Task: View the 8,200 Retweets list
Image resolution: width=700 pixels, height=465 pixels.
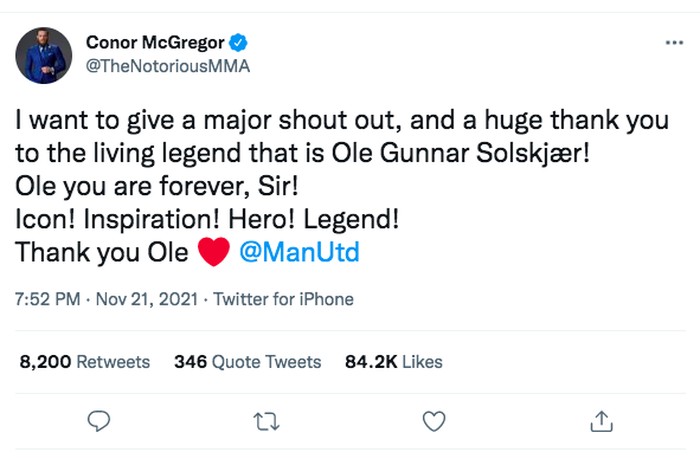Action: tap(85, 361)
